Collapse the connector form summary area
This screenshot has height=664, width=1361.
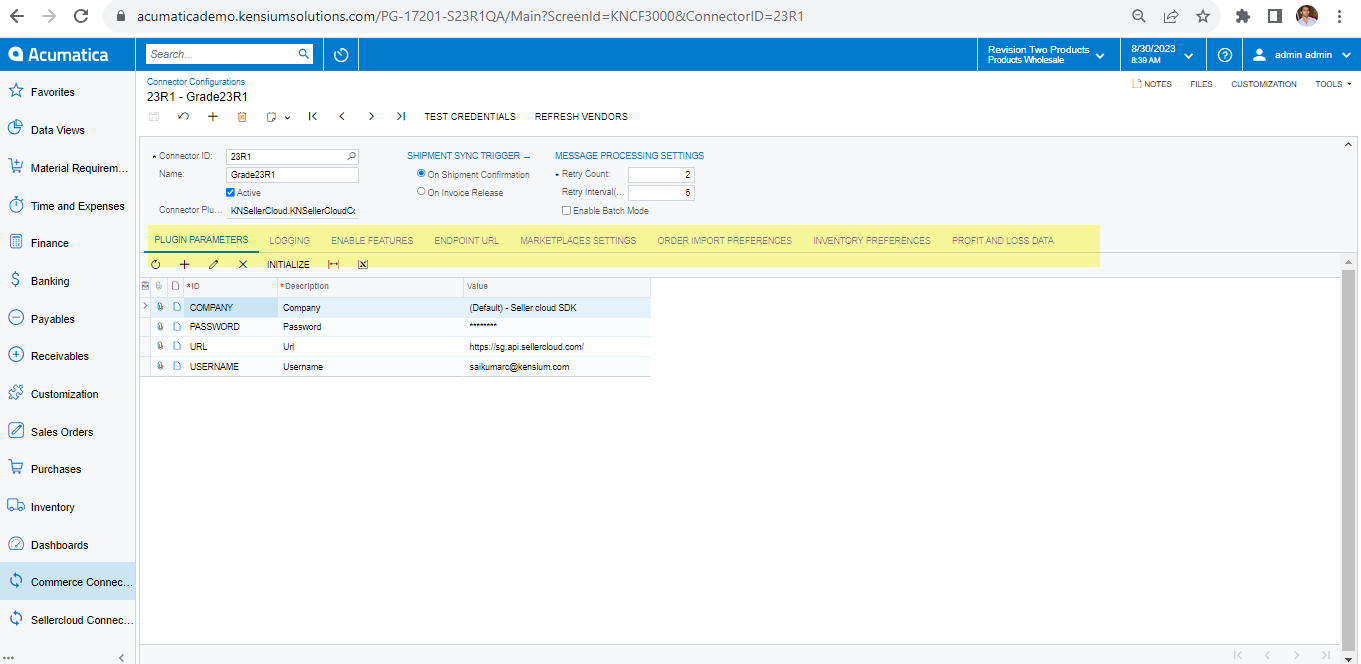1349,144
